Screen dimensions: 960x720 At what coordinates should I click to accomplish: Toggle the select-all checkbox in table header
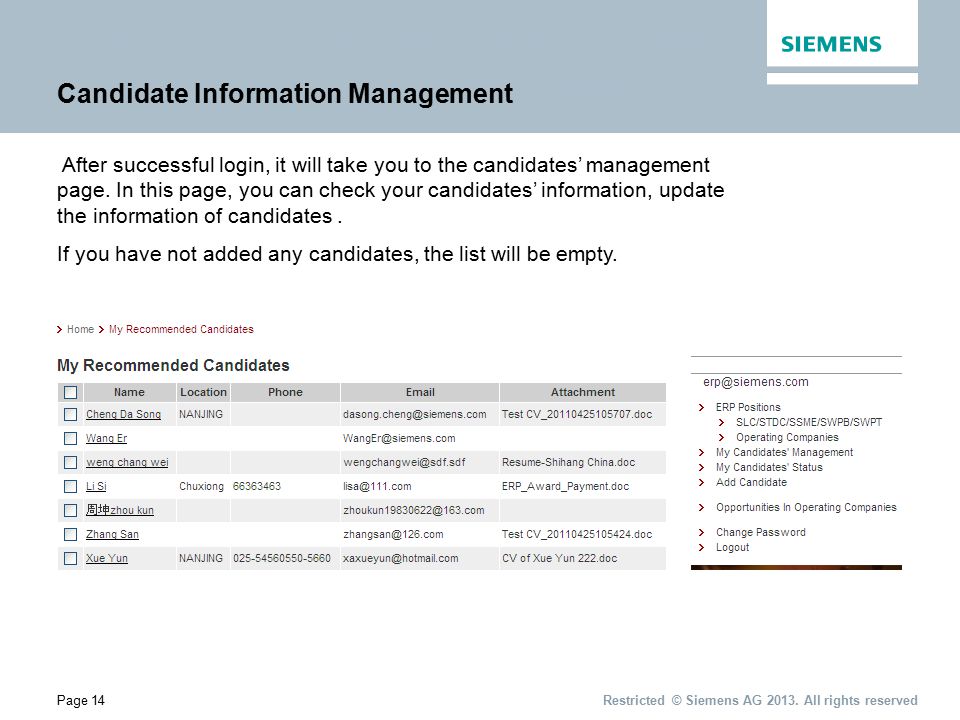pos(70,392)
